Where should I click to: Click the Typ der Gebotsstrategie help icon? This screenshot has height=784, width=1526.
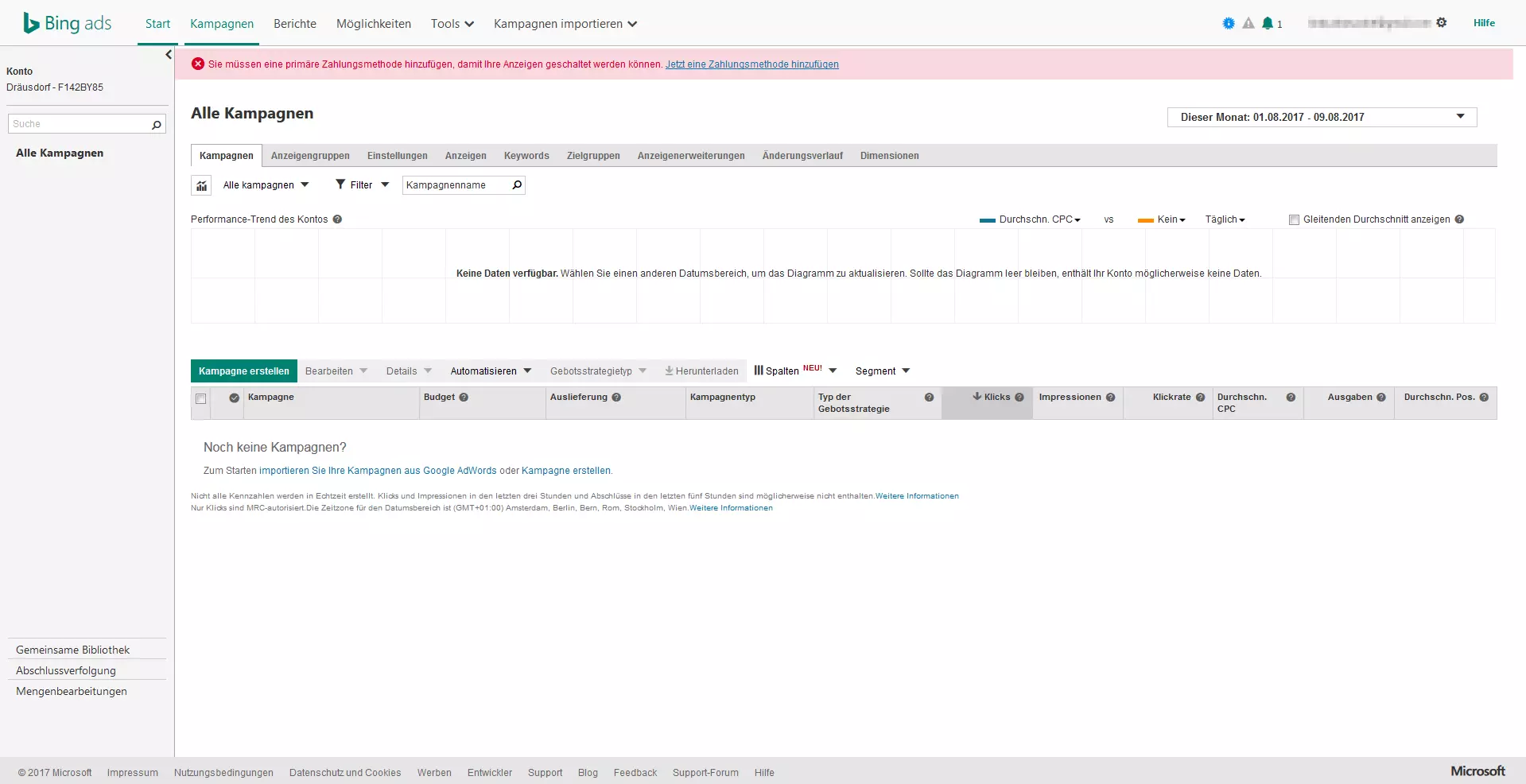click(929, 398)
